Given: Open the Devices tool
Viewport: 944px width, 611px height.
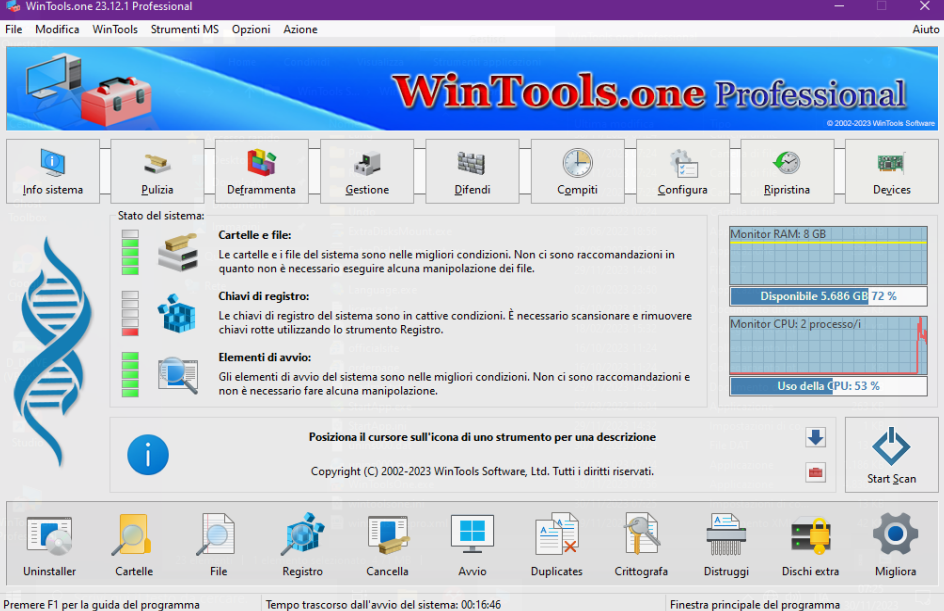Looking at the screenshot, I should pyautogui.click(x=892, y=172).
